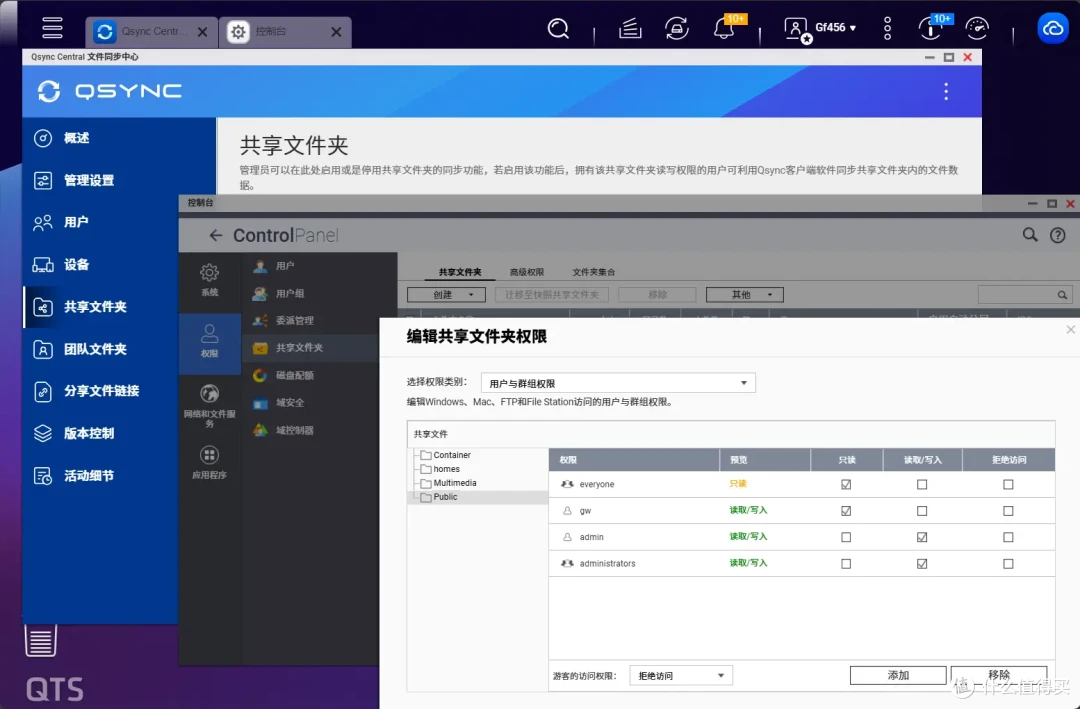Close Qsync Central taskbar tab
Image resolution: width=1080 pixels, height=709 pixels.
pos(202,32)
